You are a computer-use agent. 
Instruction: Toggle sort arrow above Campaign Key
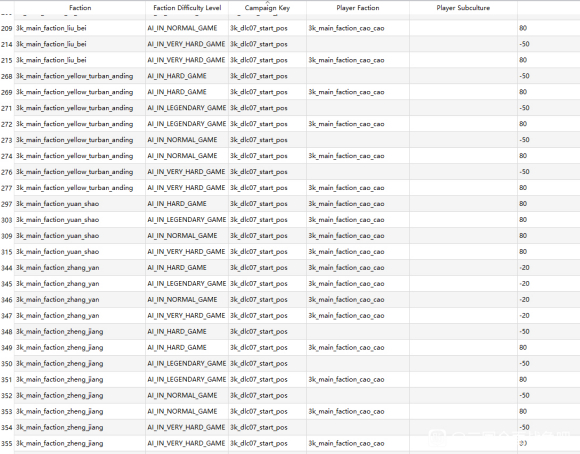(x=267, y=2)
